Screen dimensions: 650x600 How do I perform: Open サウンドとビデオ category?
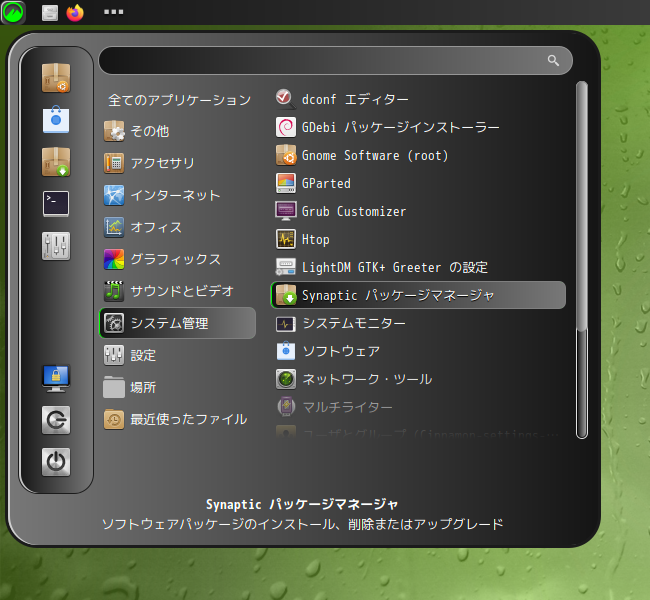(177, 291)
